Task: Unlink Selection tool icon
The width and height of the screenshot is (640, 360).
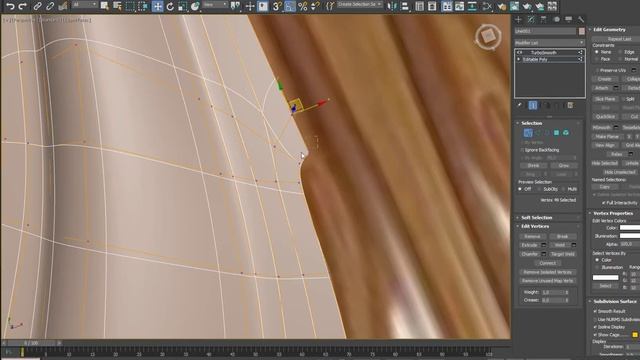Action: point(50,6)
